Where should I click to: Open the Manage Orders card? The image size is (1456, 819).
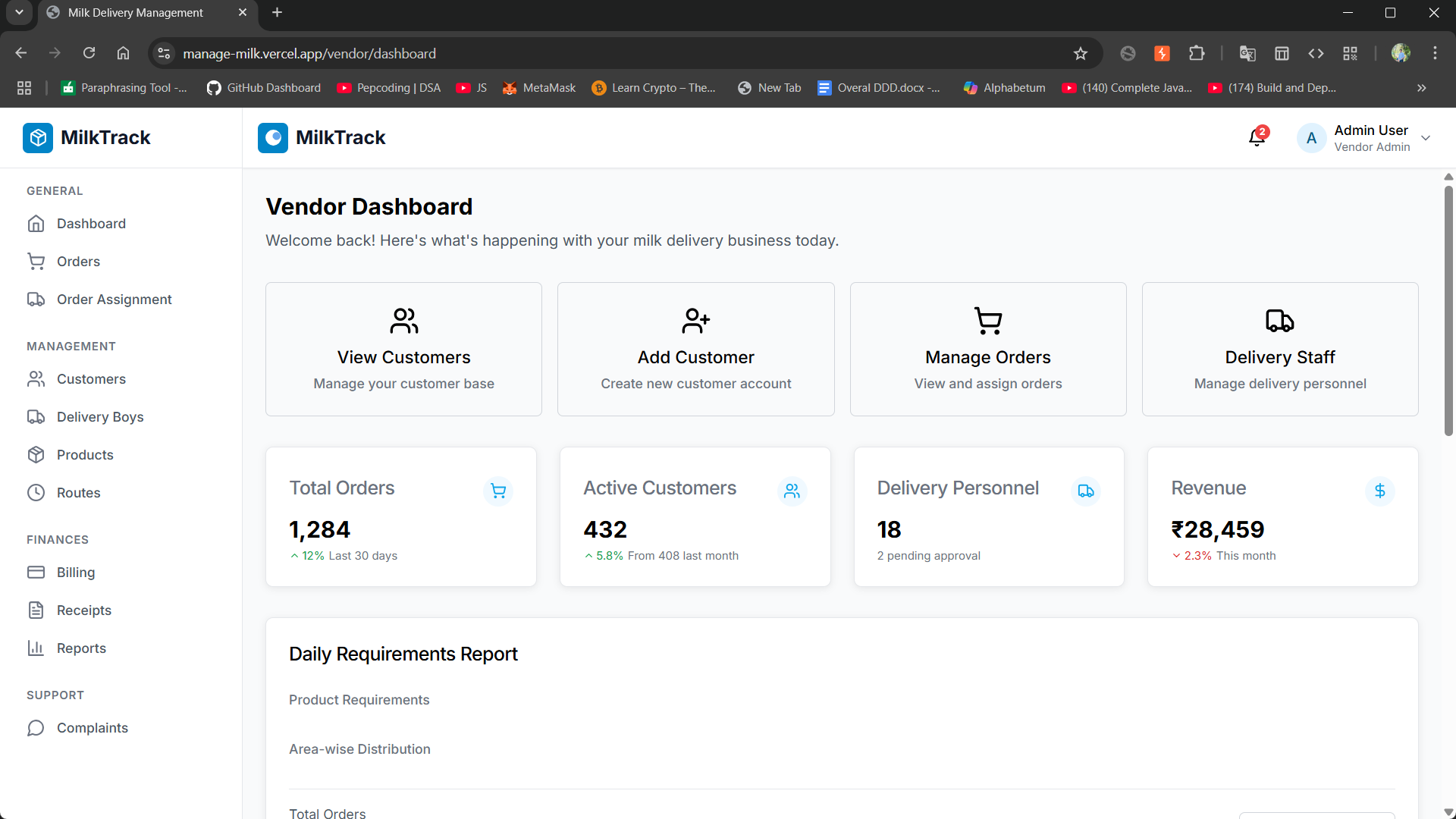987,349
